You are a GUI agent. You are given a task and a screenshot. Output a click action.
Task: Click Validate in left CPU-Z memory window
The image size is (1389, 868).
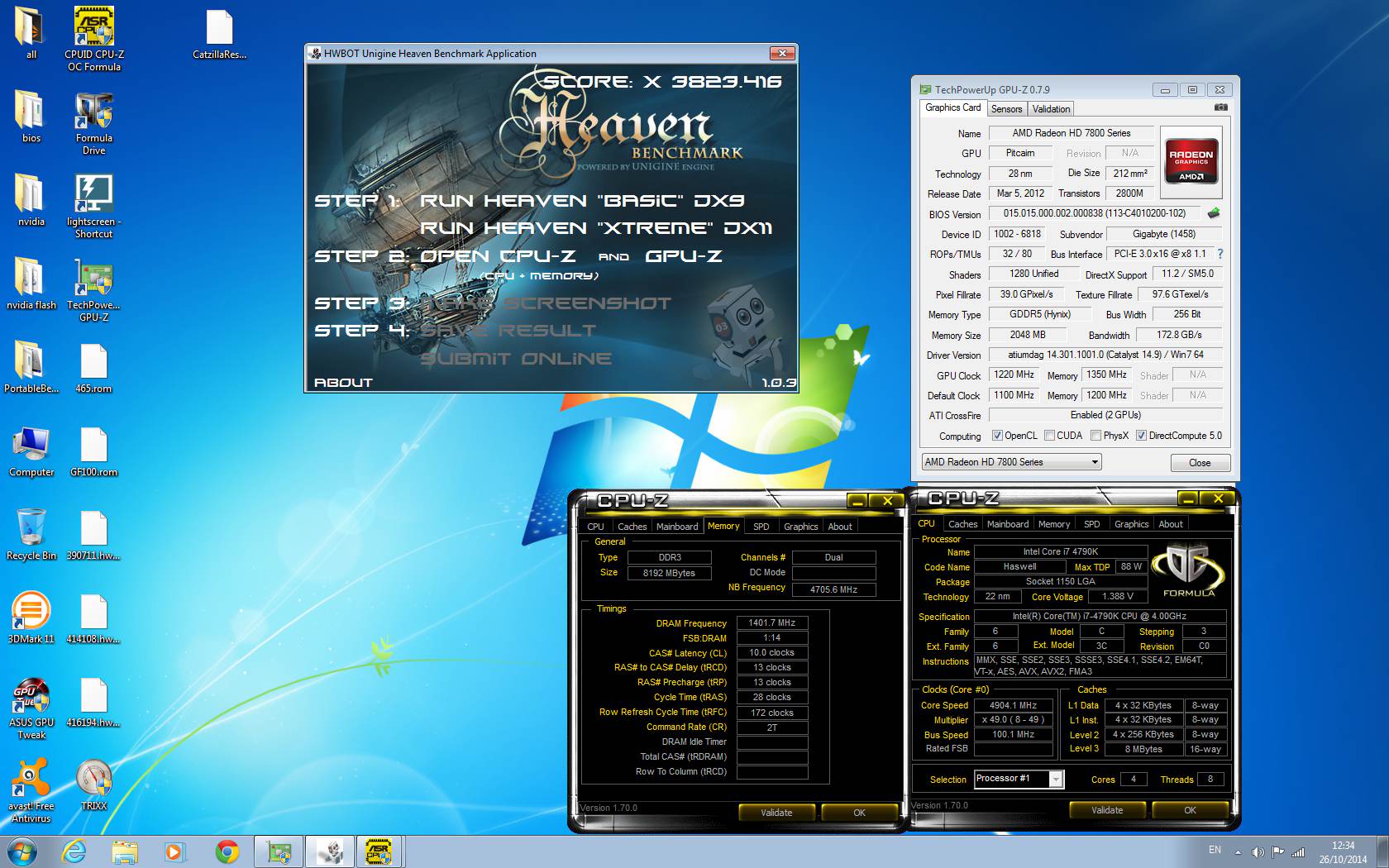[776, 813]
